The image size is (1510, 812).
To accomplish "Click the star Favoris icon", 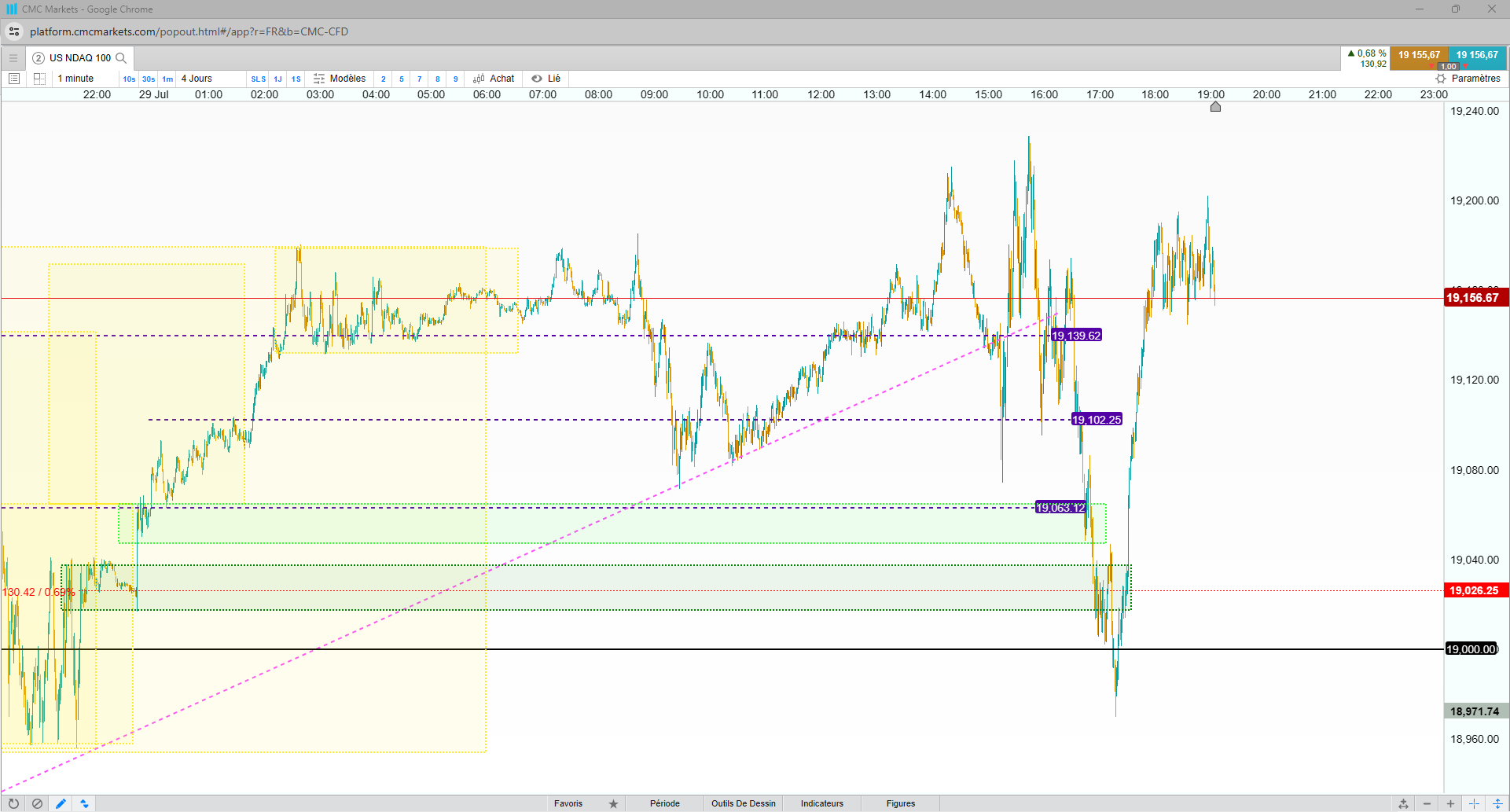I will (x=613, y=803).
